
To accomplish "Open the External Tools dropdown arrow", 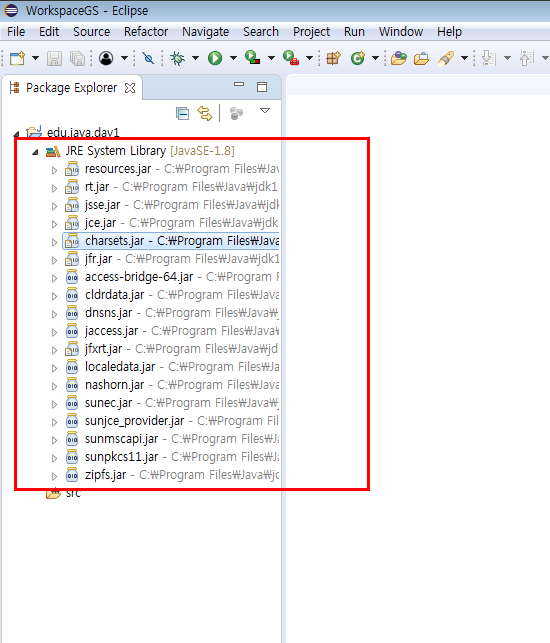I will [x=310, y=58].
